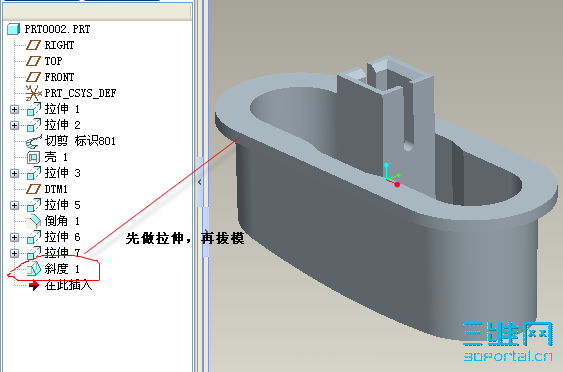Click the 拉伸 5 extrude feature icon
This screenshot has height=372, width=563.
coord(34,205)
